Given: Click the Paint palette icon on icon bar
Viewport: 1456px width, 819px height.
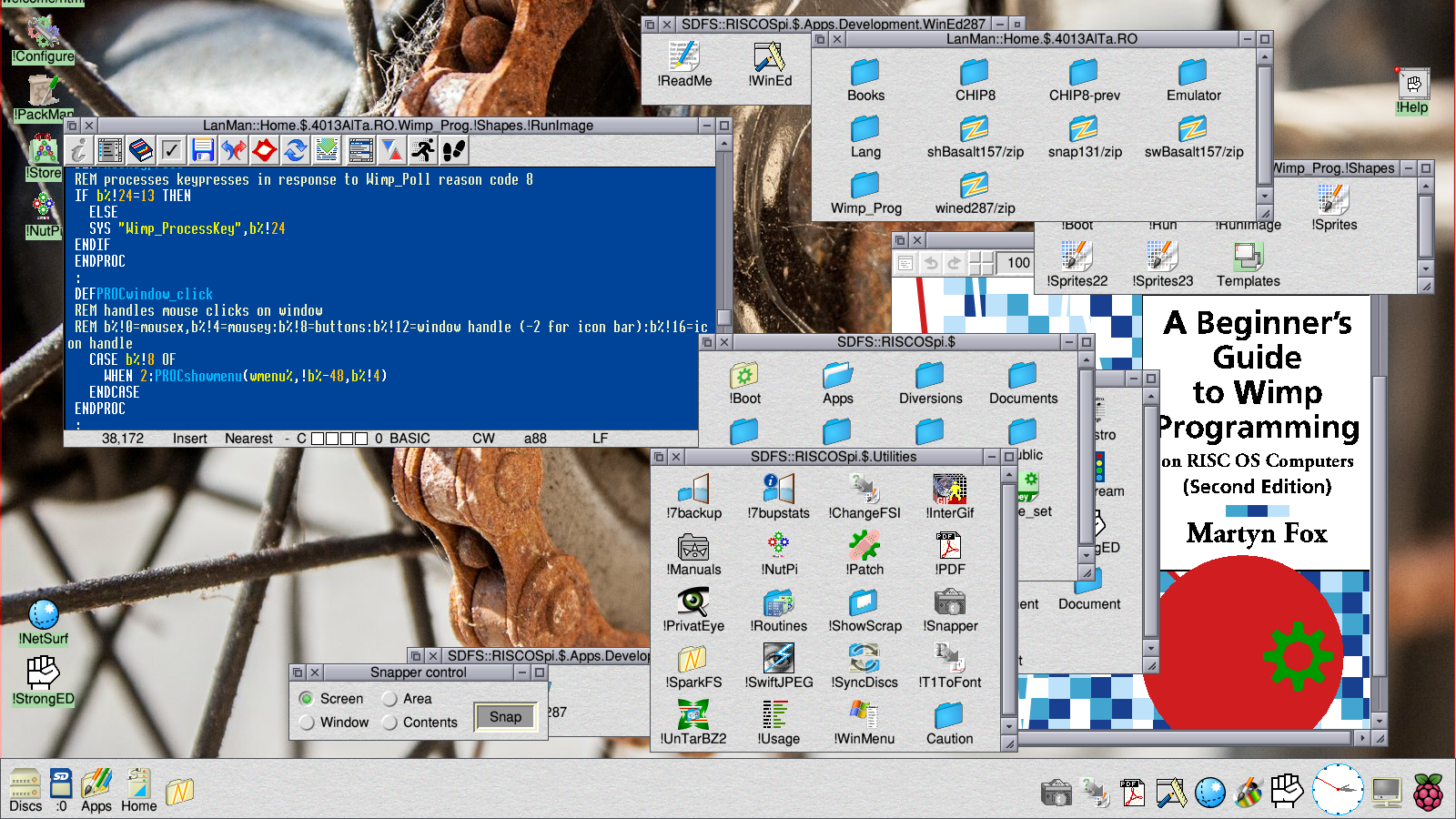Looking at the screenshot, I should (x=1249, y=794).
